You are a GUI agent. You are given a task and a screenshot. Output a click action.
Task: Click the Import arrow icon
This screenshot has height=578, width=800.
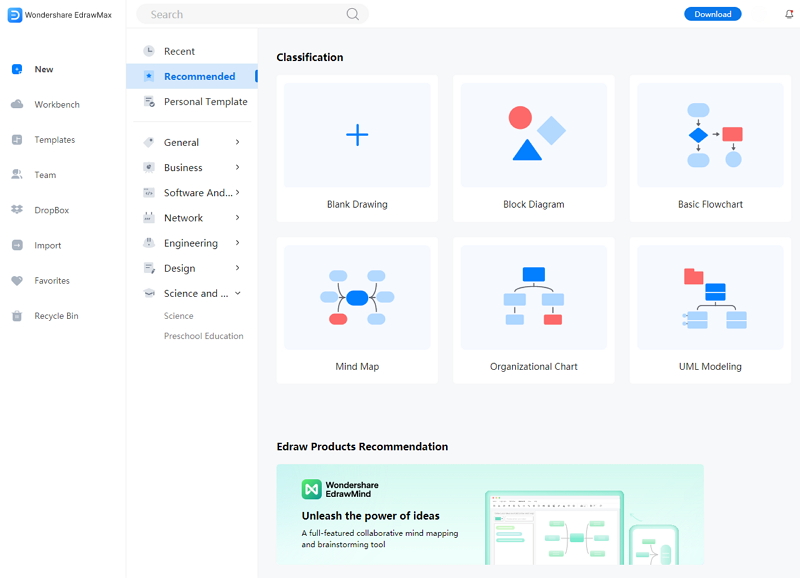pos(17,245)
